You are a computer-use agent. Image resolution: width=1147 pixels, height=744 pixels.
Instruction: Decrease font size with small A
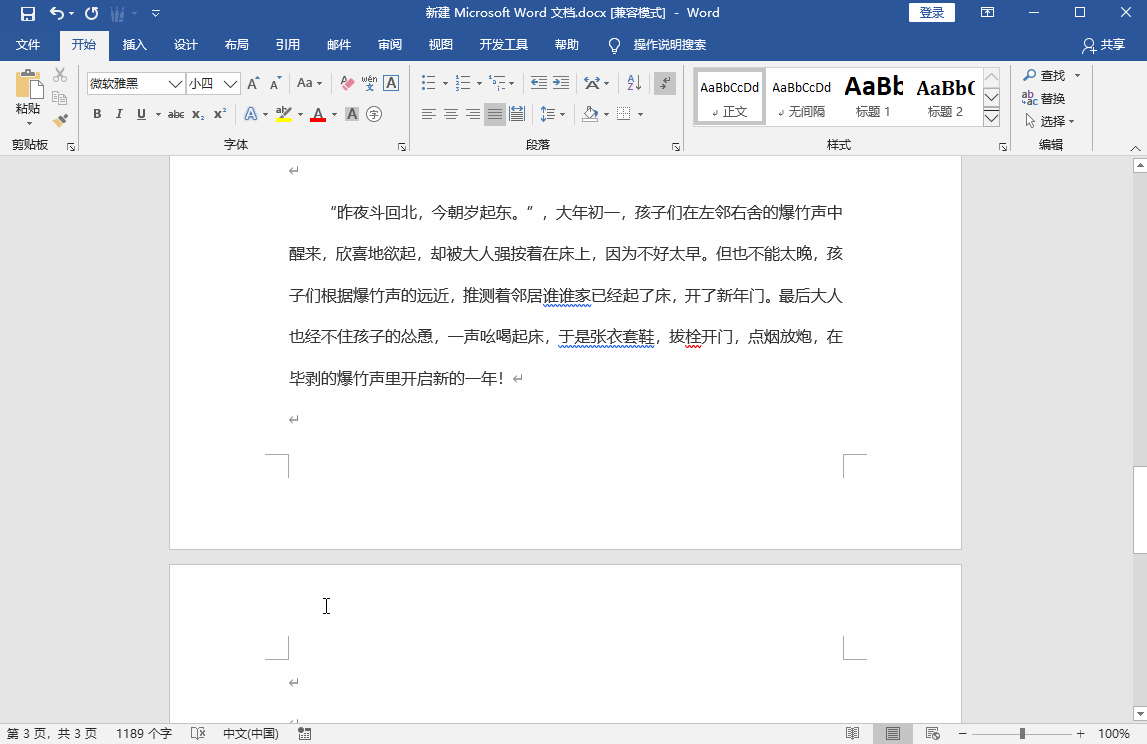[275, 83]
